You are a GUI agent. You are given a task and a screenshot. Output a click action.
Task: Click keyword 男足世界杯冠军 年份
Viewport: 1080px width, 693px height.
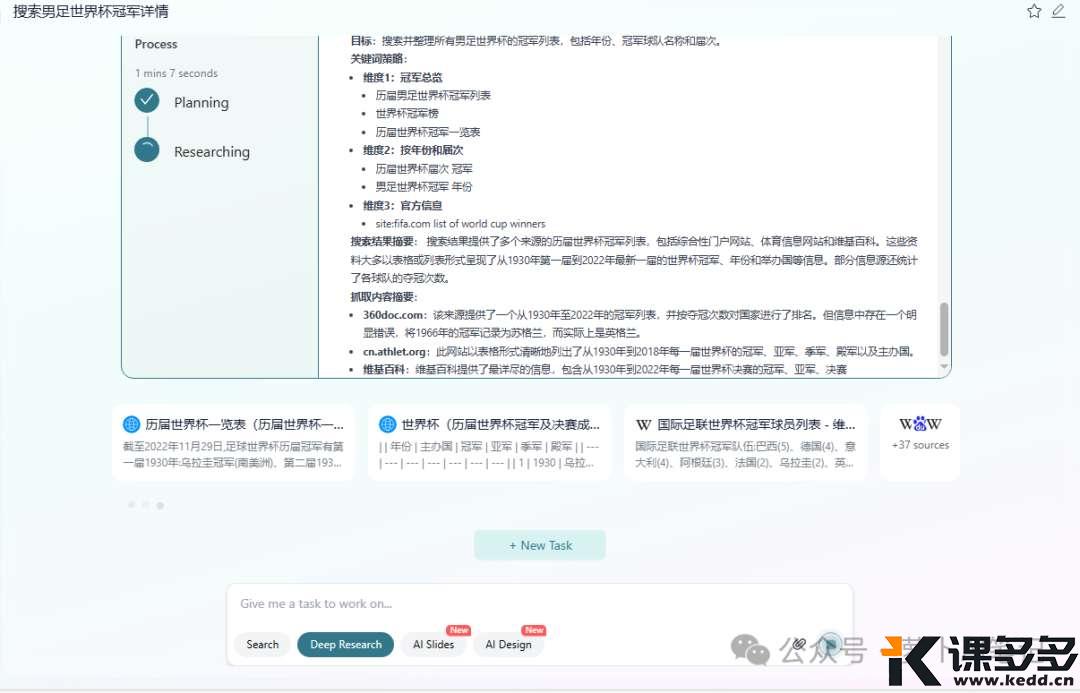[x=424, y=186]
